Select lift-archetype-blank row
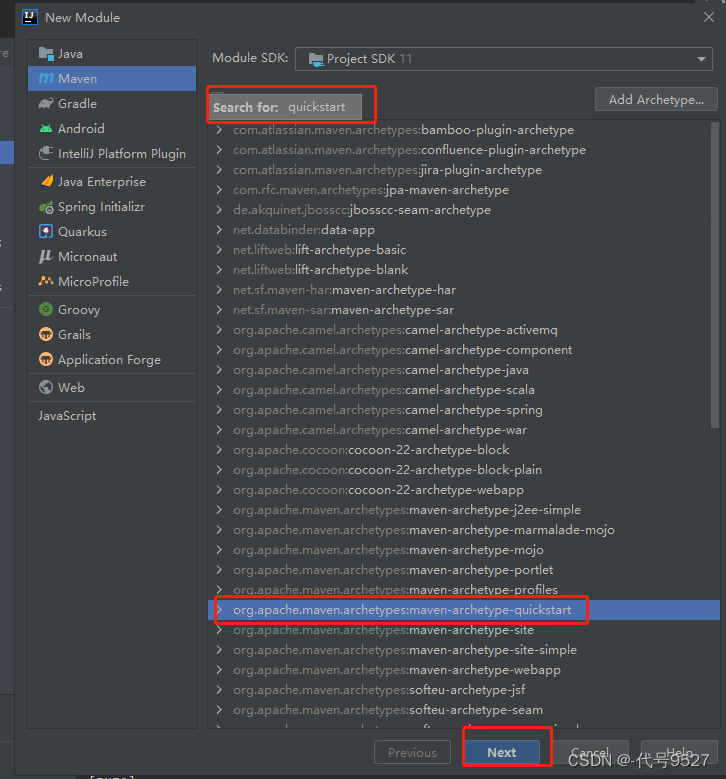 (464, 270)
